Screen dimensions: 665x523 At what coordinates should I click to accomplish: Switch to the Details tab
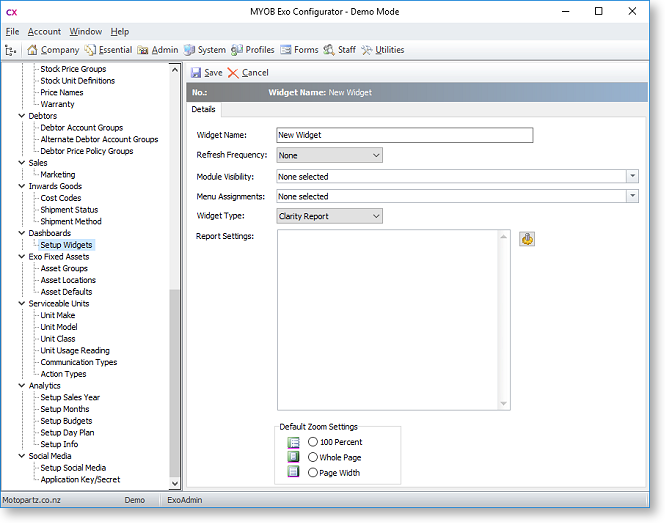tap(203, 109)
